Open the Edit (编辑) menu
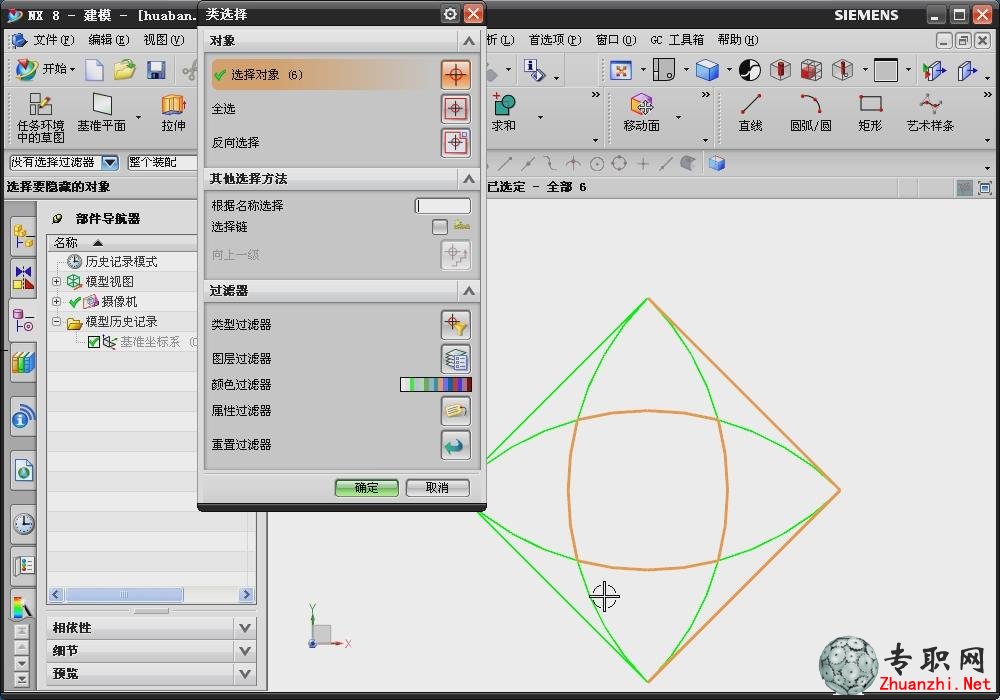The image size is (1000, 700). pyautogui.click(x=108, y=40)
